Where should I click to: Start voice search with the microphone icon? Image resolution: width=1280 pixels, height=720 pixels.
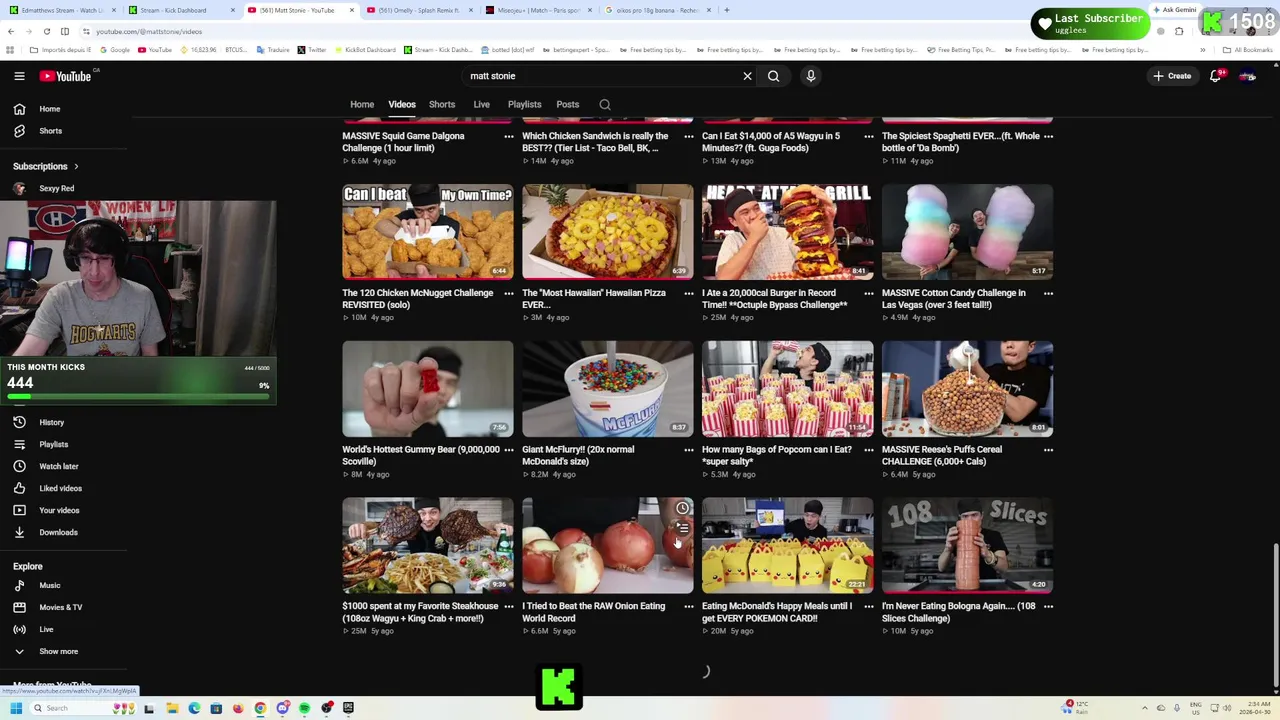(x=811, y=76)
